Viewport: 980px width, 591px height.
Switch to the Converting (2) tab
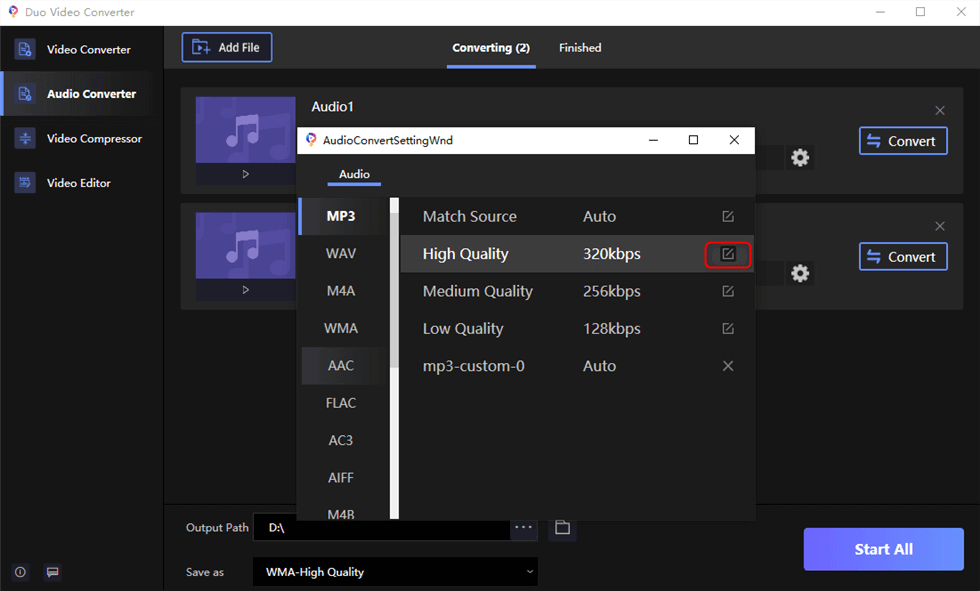[x=491, y=48]
